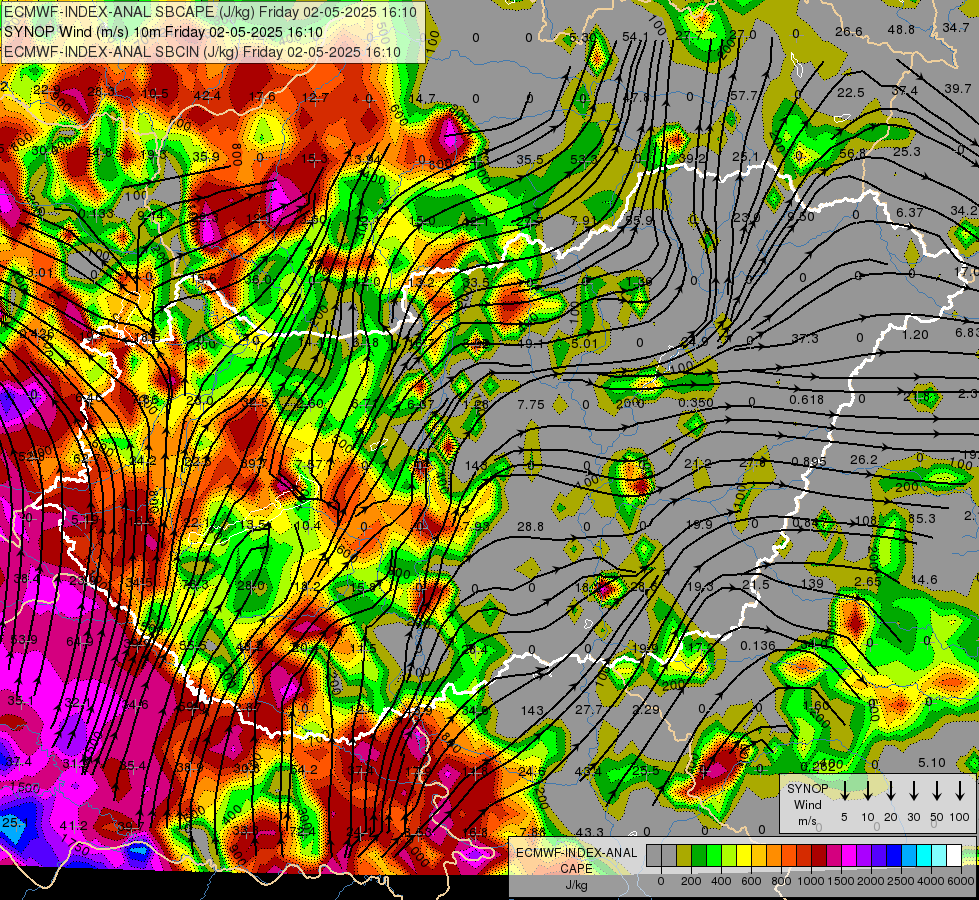Image resolution: width=979 pixels, height=900 pixels.
Task: Click the map value '5.01'
Action: pyautogui.click(x=584, y=343)
